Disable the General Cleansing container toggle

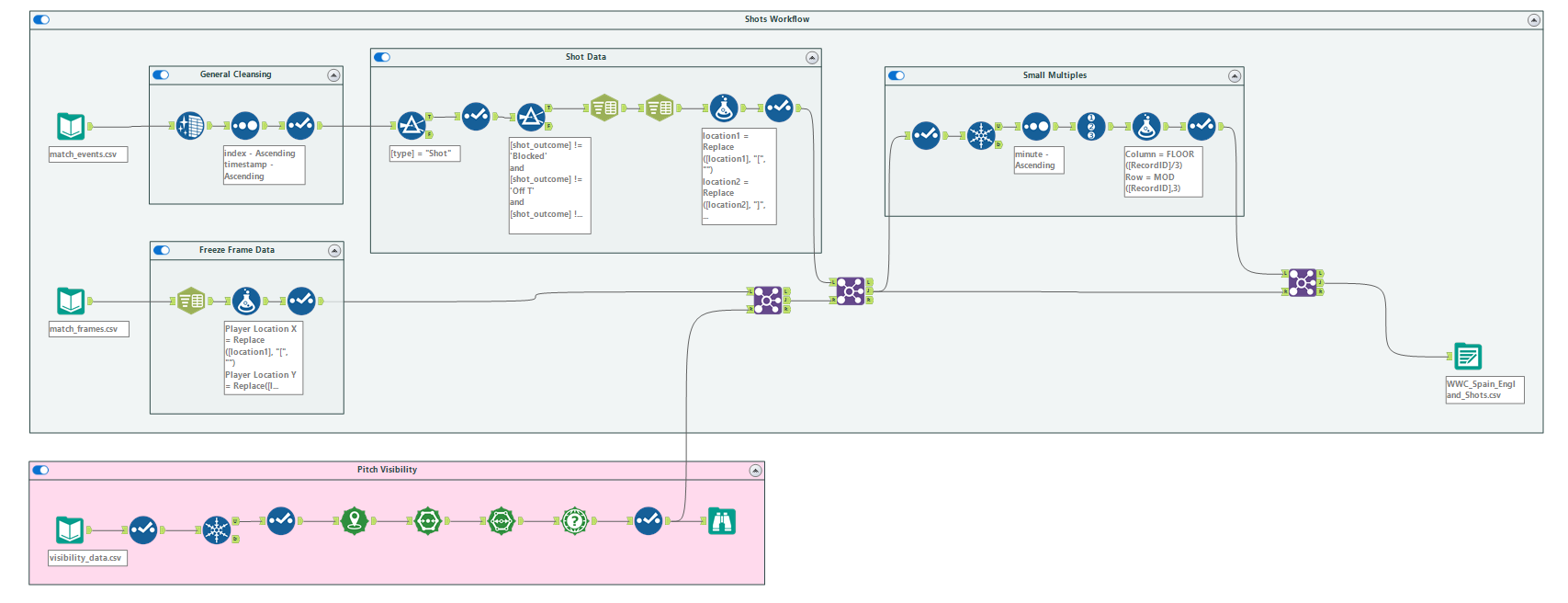[162, 75]
